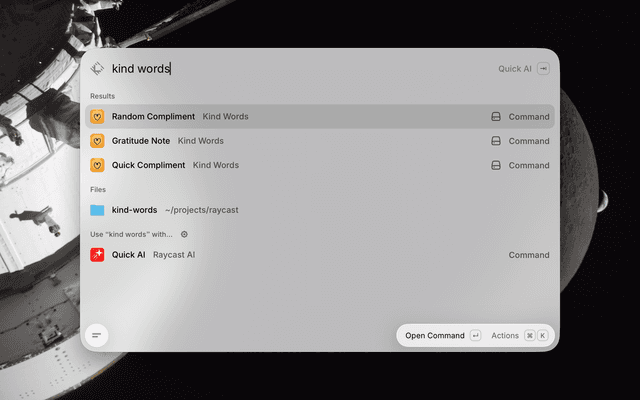Click the Return key icon beside Open Command

tap(475, 336)
